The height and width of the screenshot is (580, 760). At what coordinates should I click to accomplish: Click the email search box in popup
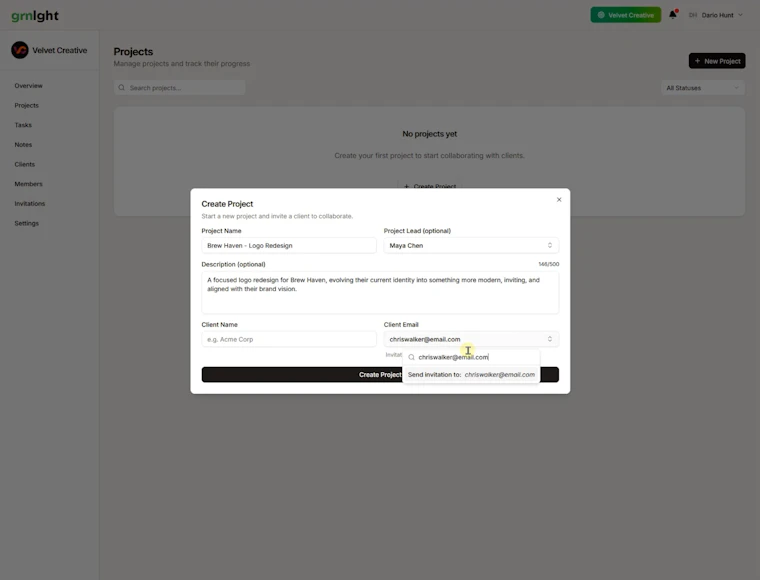click(x=471, y=357)
